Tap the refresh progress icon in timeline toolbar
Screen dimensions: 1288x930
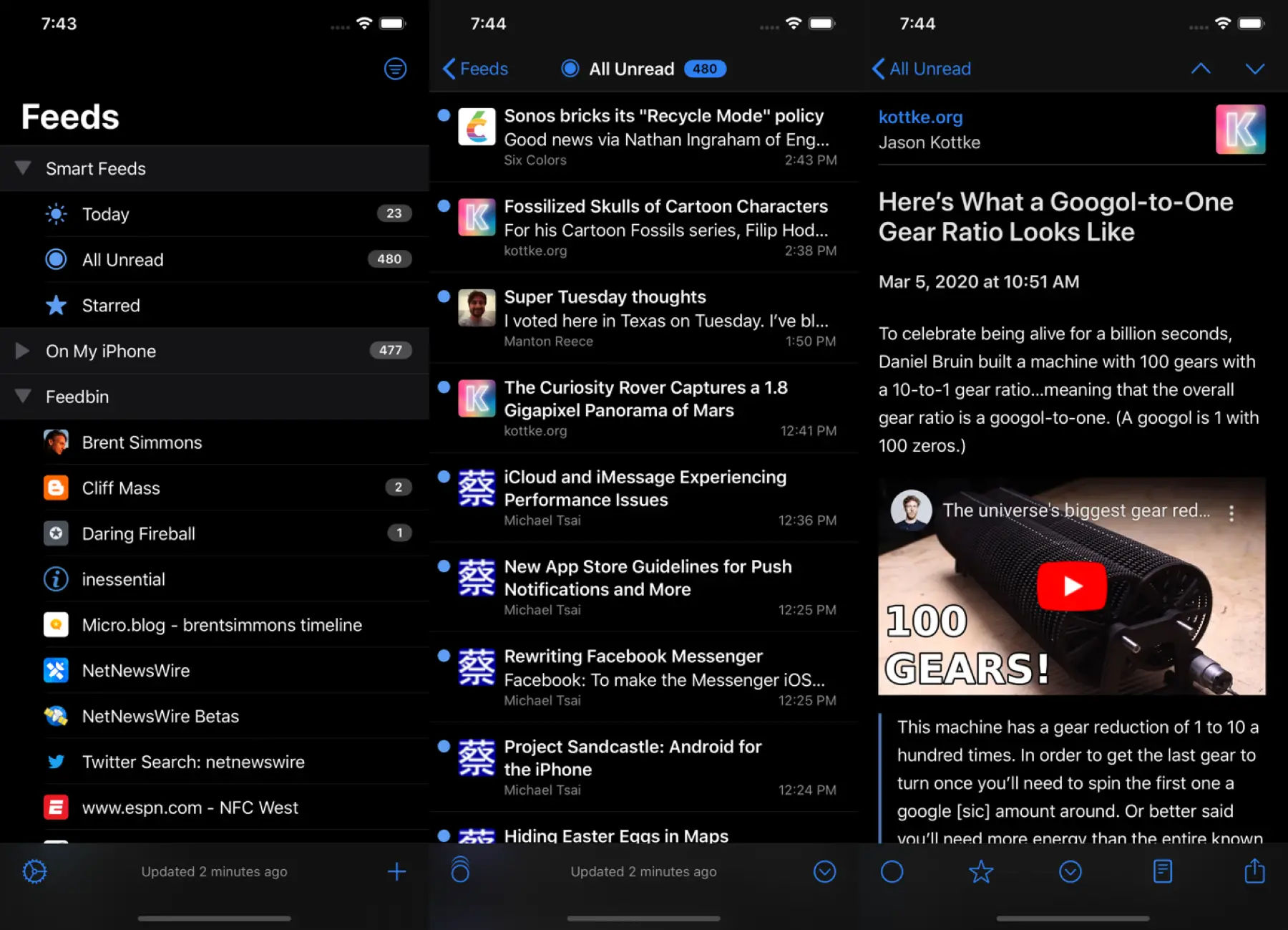[460, 870]
